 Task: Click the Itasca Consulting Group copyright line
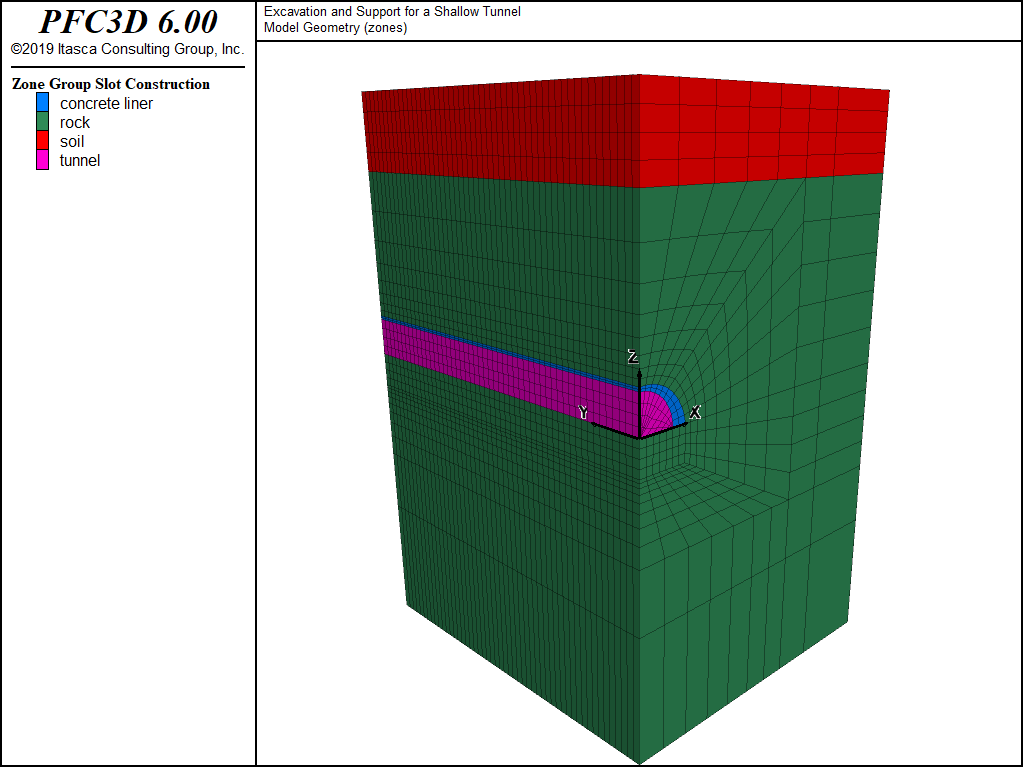coord(127,49)
